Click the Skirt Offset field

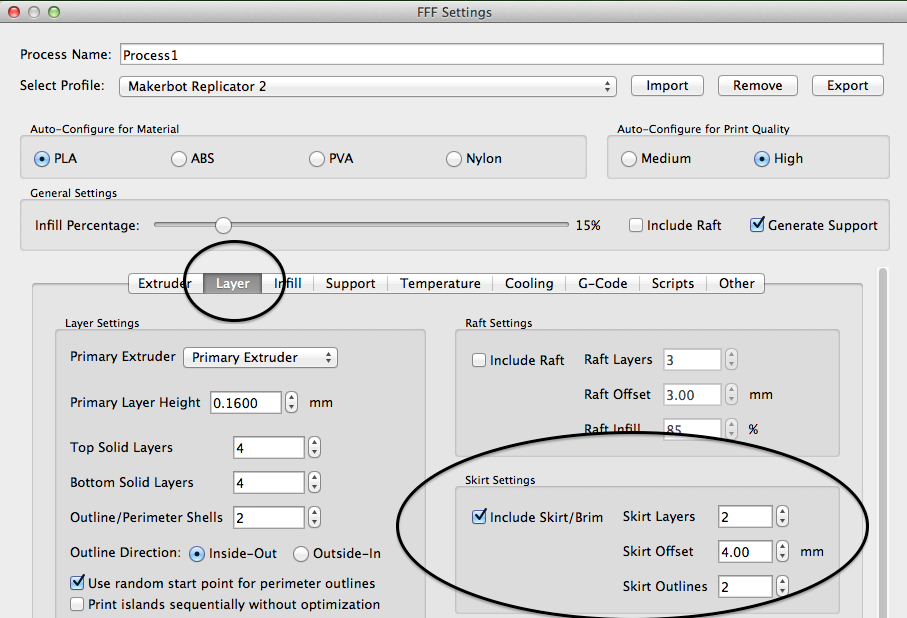pos(745,551)
